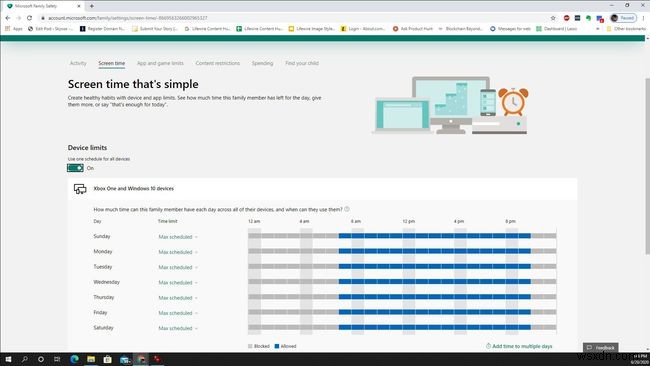This screenshot has width=650, height=366.
Task: Expand Thursday's Max scheduled time limit dropdown
Action: pos(178,298)
